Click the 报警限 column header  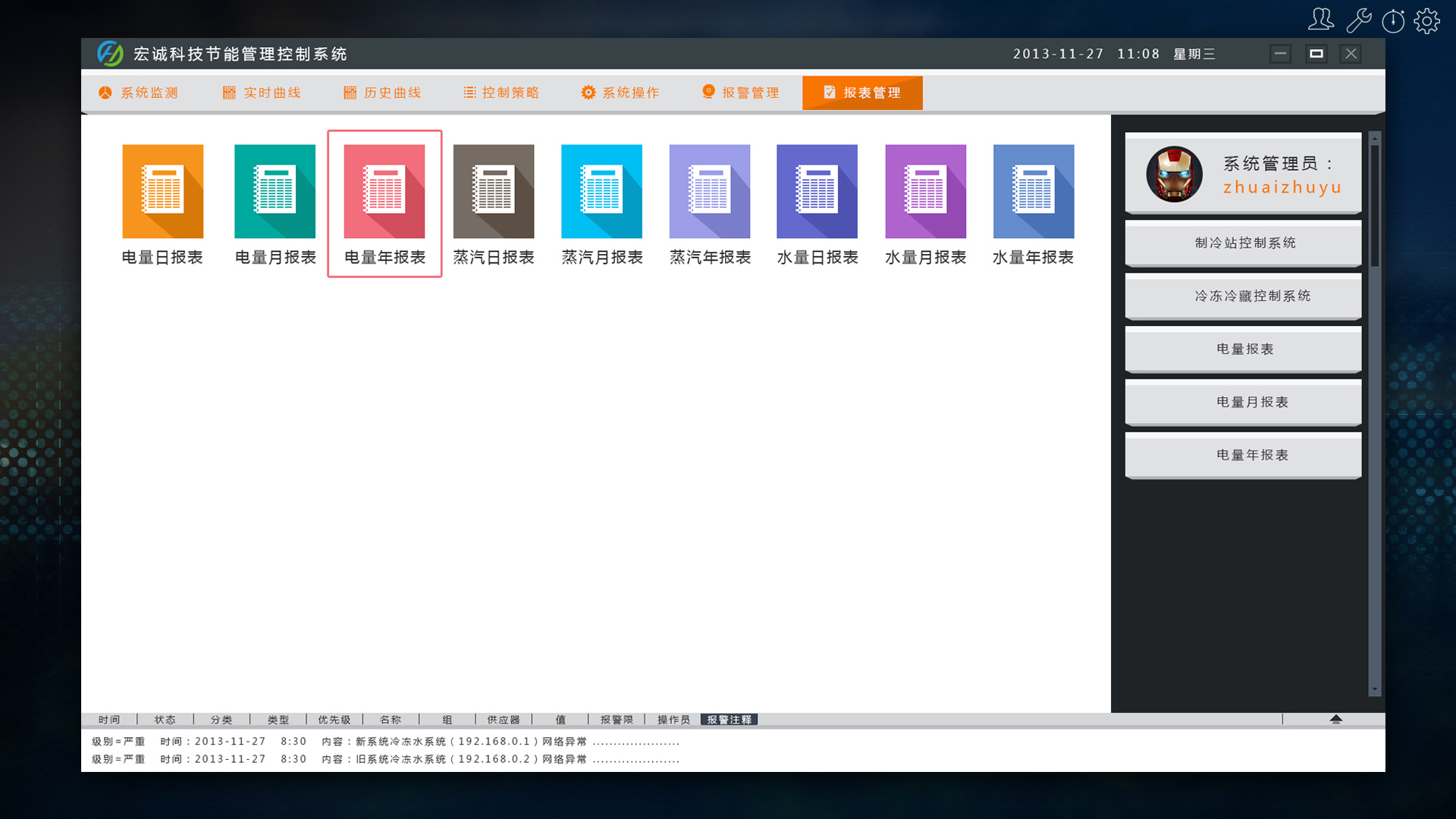(617, 720)
